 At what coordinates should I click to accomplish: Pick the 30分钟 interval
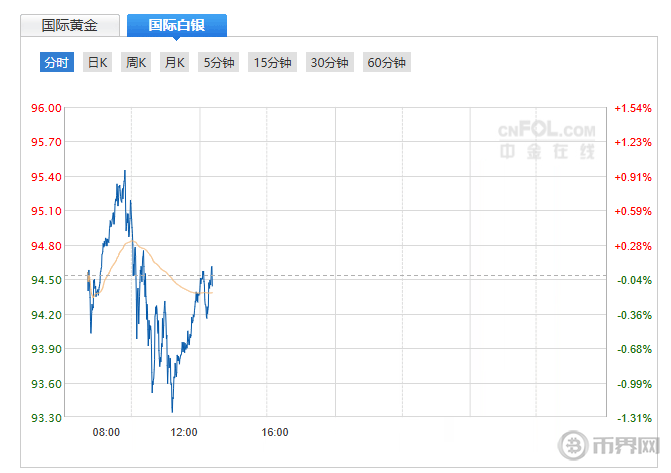(x=329, y=62)
